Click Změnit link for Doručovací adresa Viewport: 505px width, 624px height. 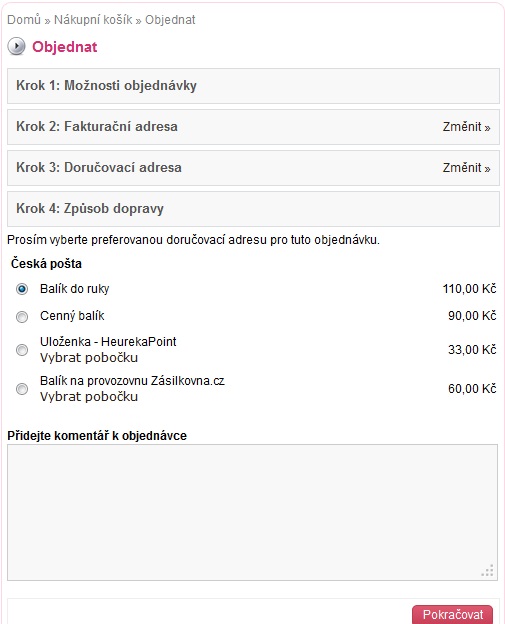[466, 168]
